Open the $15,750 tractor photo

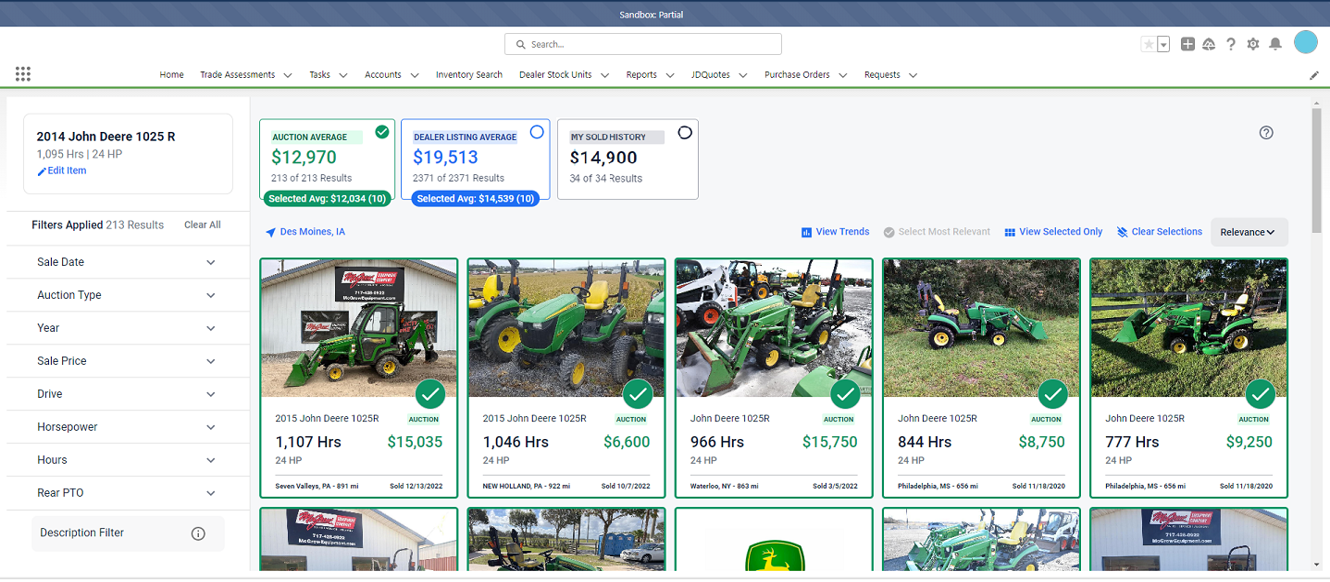774,329
